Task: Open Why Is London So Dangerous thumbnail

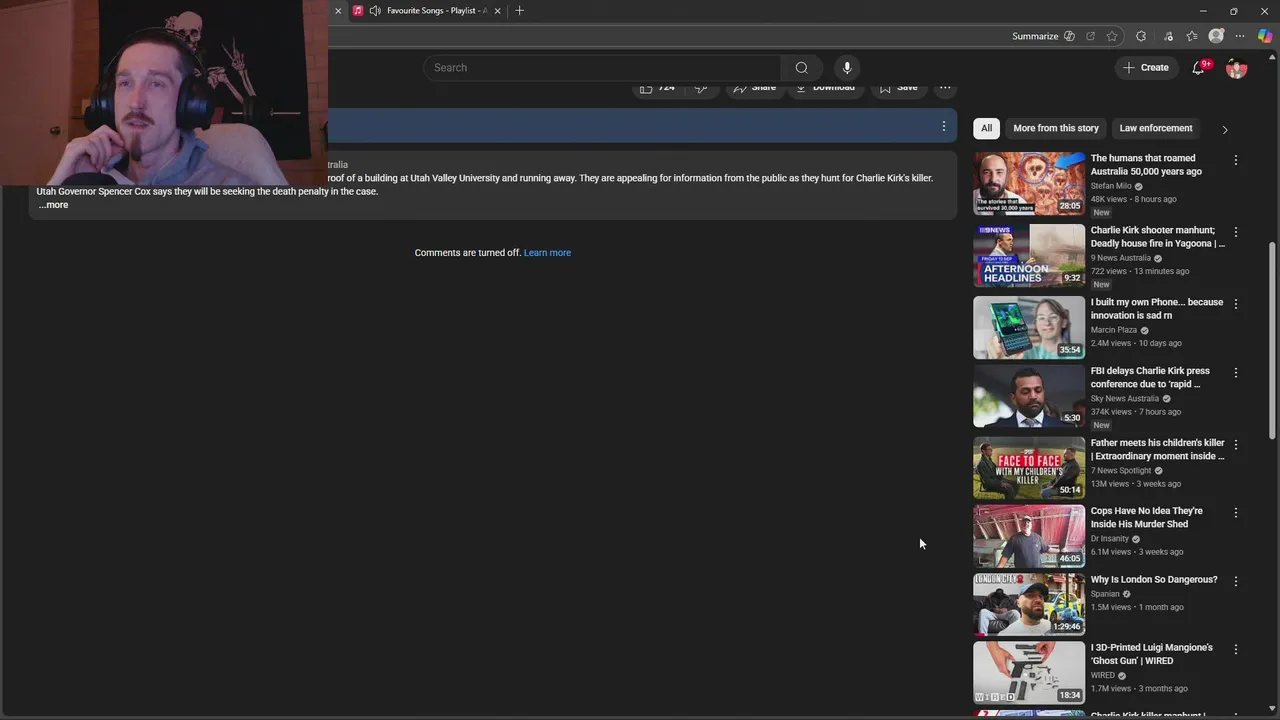Action: [x=1029, y=604]
